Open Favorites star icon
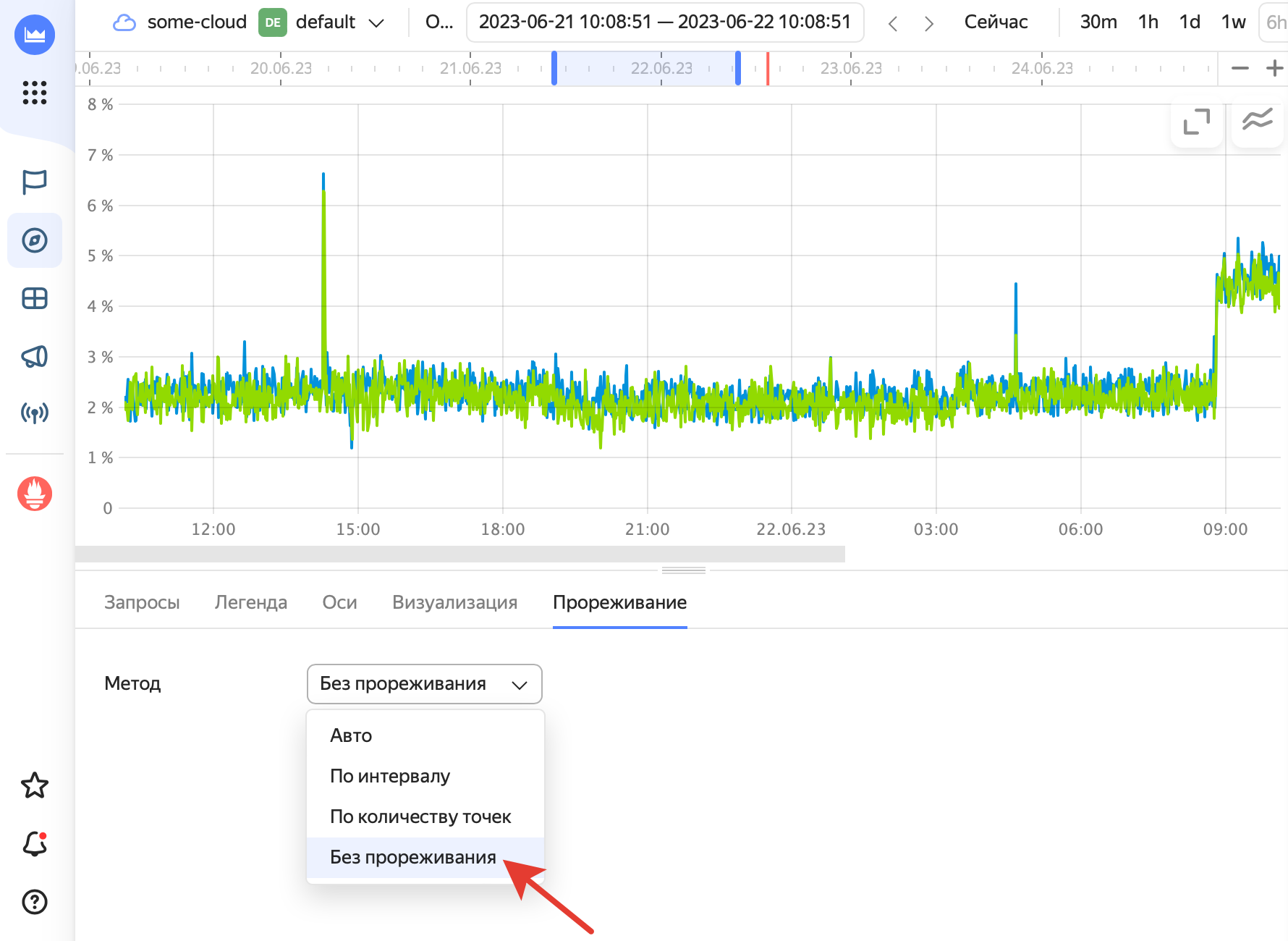 34,785
